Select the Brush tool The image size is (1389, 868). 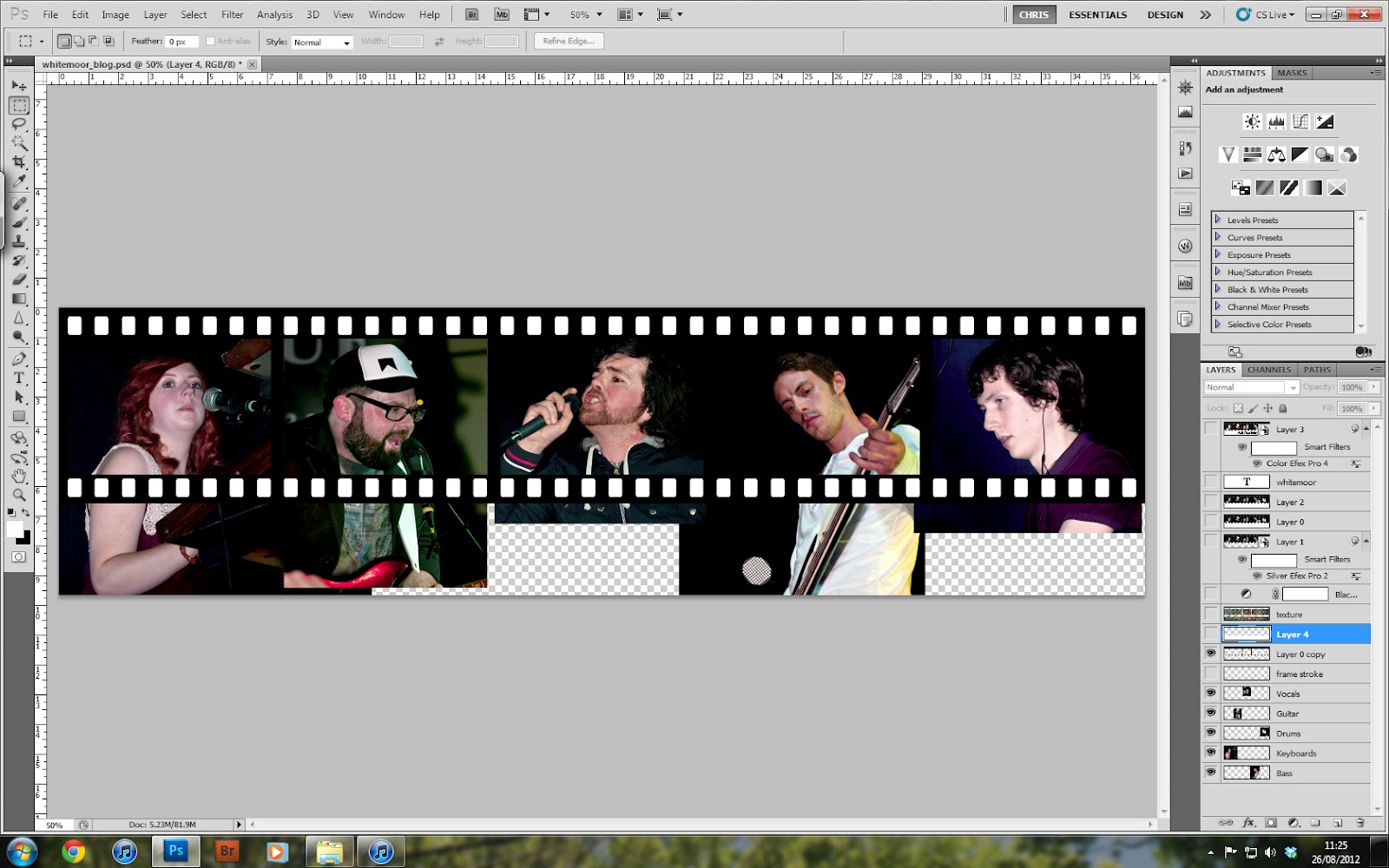click(x=19, y=220)
